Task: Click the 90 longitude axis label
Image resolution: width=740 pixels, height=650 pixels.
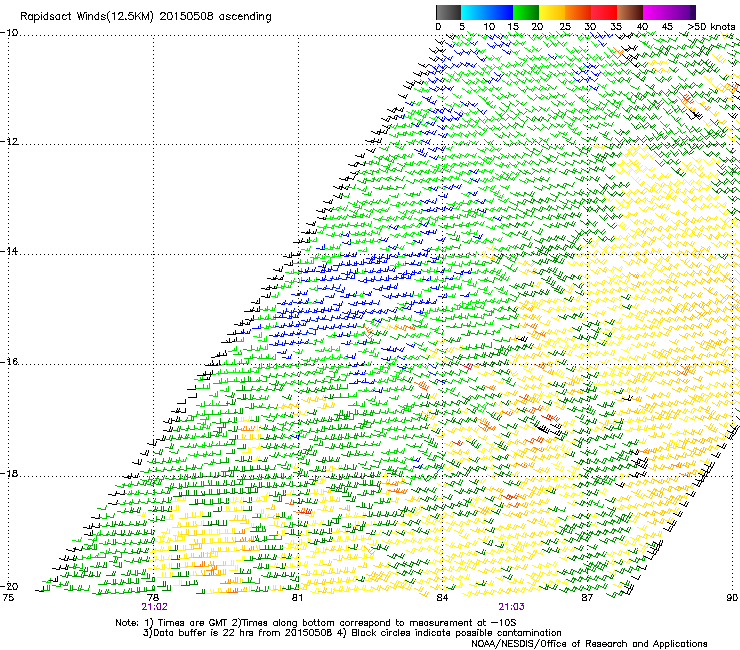Action: click(x=732, y=598)
